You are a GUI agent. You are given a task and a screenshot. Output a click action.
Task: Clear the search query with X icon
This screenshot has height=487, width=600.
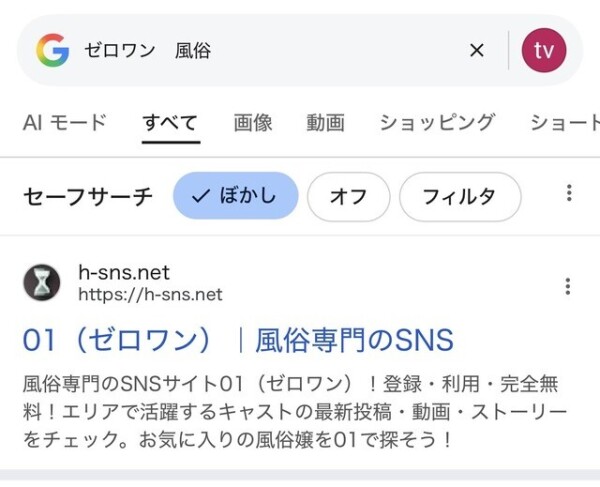(x=477, y=50)
